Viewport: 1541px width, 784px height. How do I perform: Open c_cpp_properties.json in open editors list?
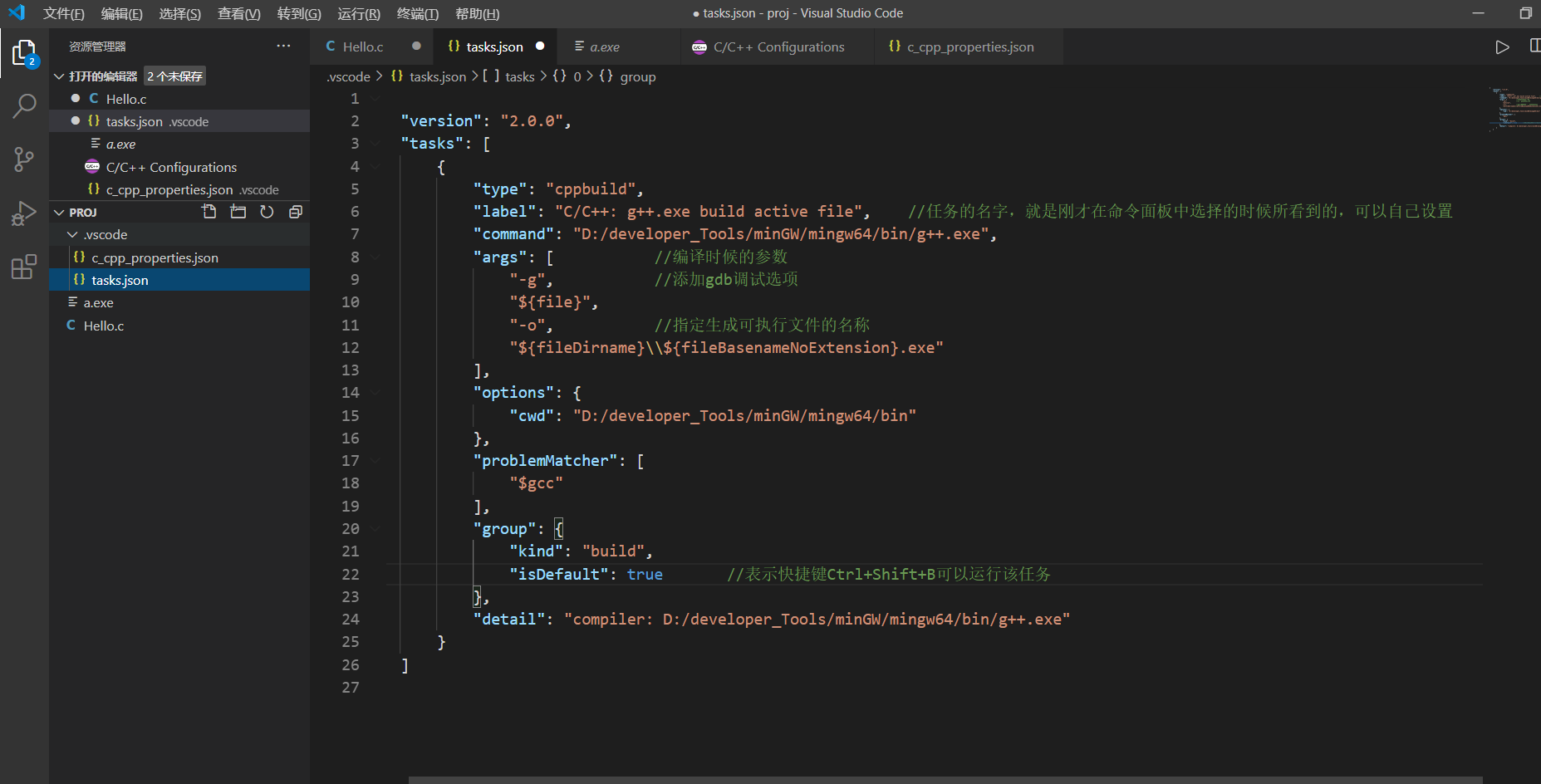pyautogui.click(x=179, y=189)
